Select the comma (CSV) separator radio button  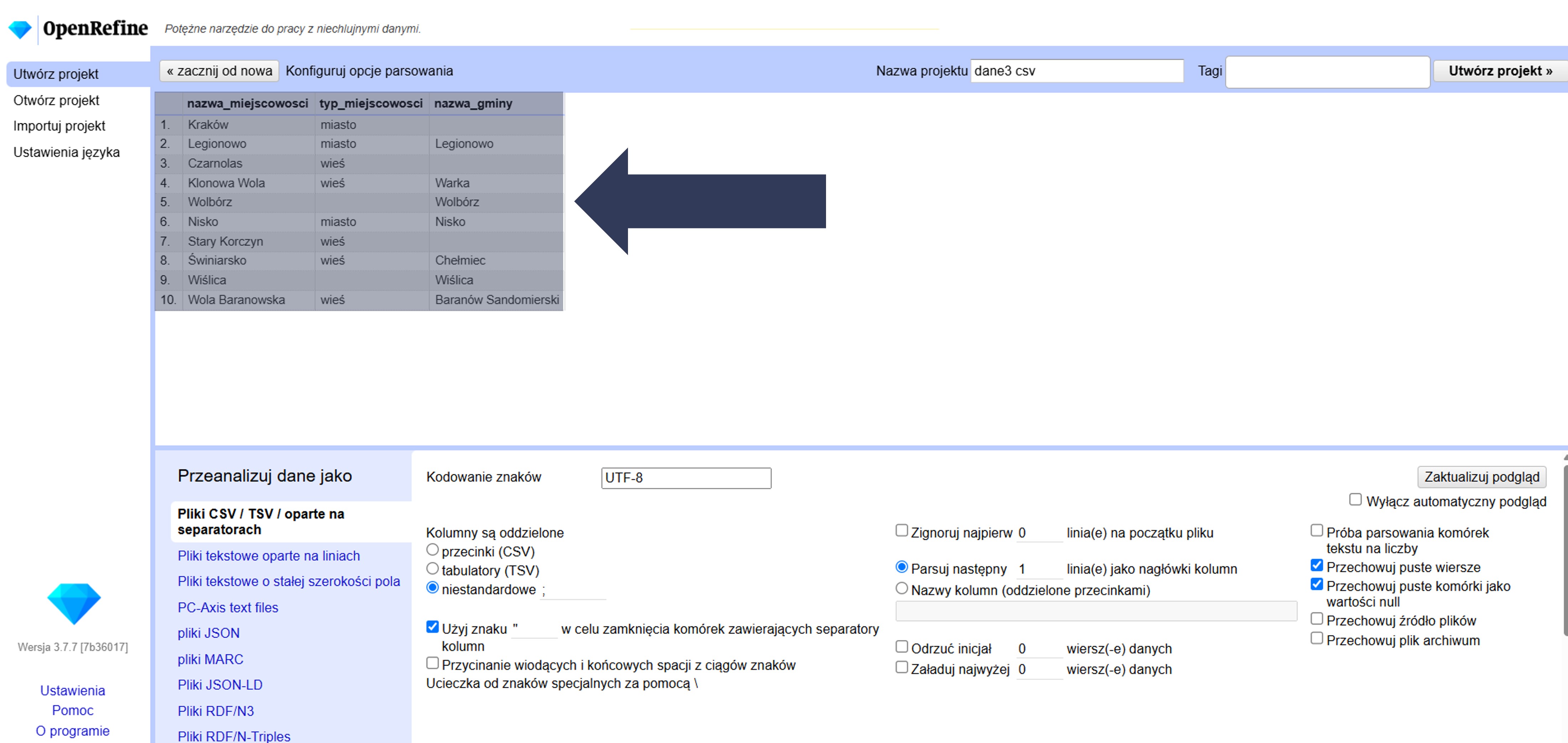tap(432, 549)
